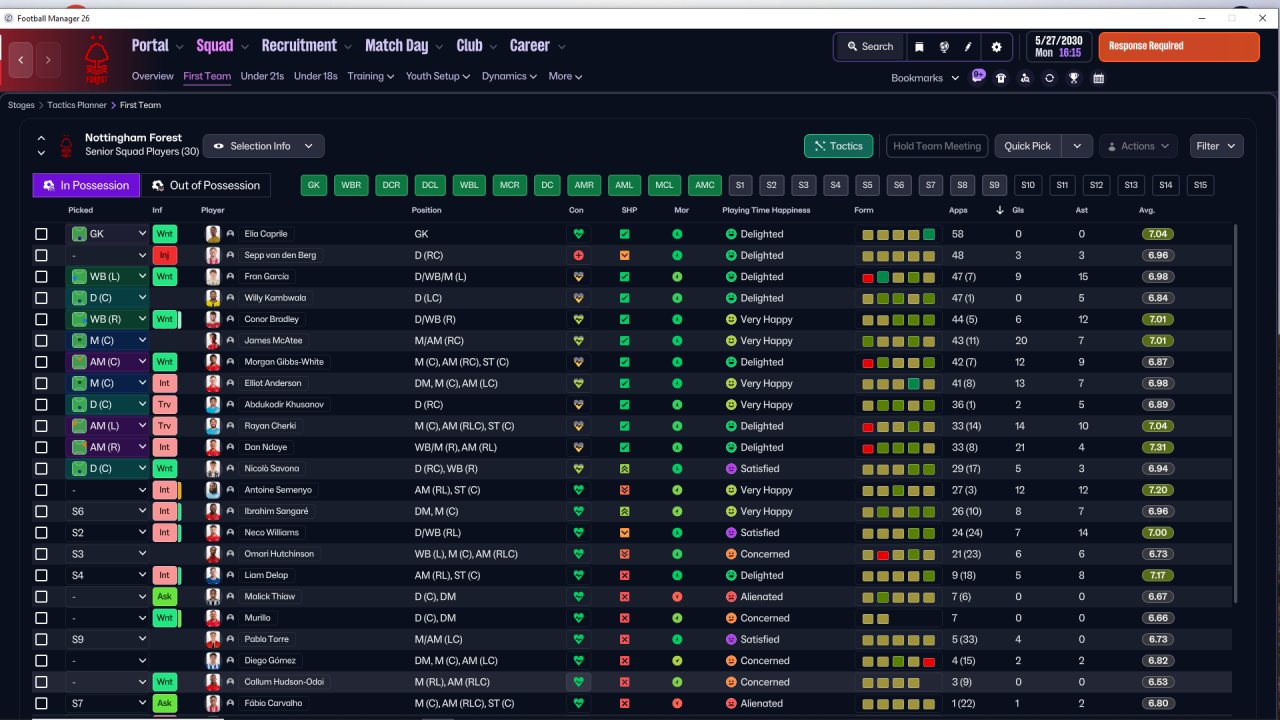This screenshot has height=720, width=1280.
Task: Go back with the left arrow
Action: coord(21,60)
